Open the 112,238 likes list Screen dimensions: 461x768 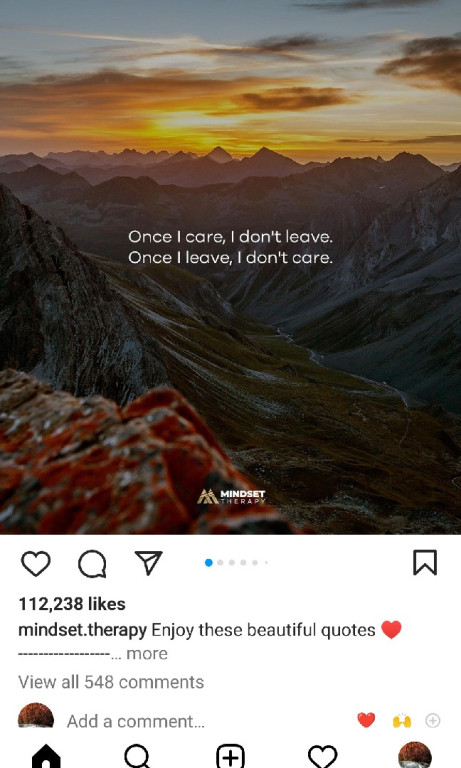point(72,604)
